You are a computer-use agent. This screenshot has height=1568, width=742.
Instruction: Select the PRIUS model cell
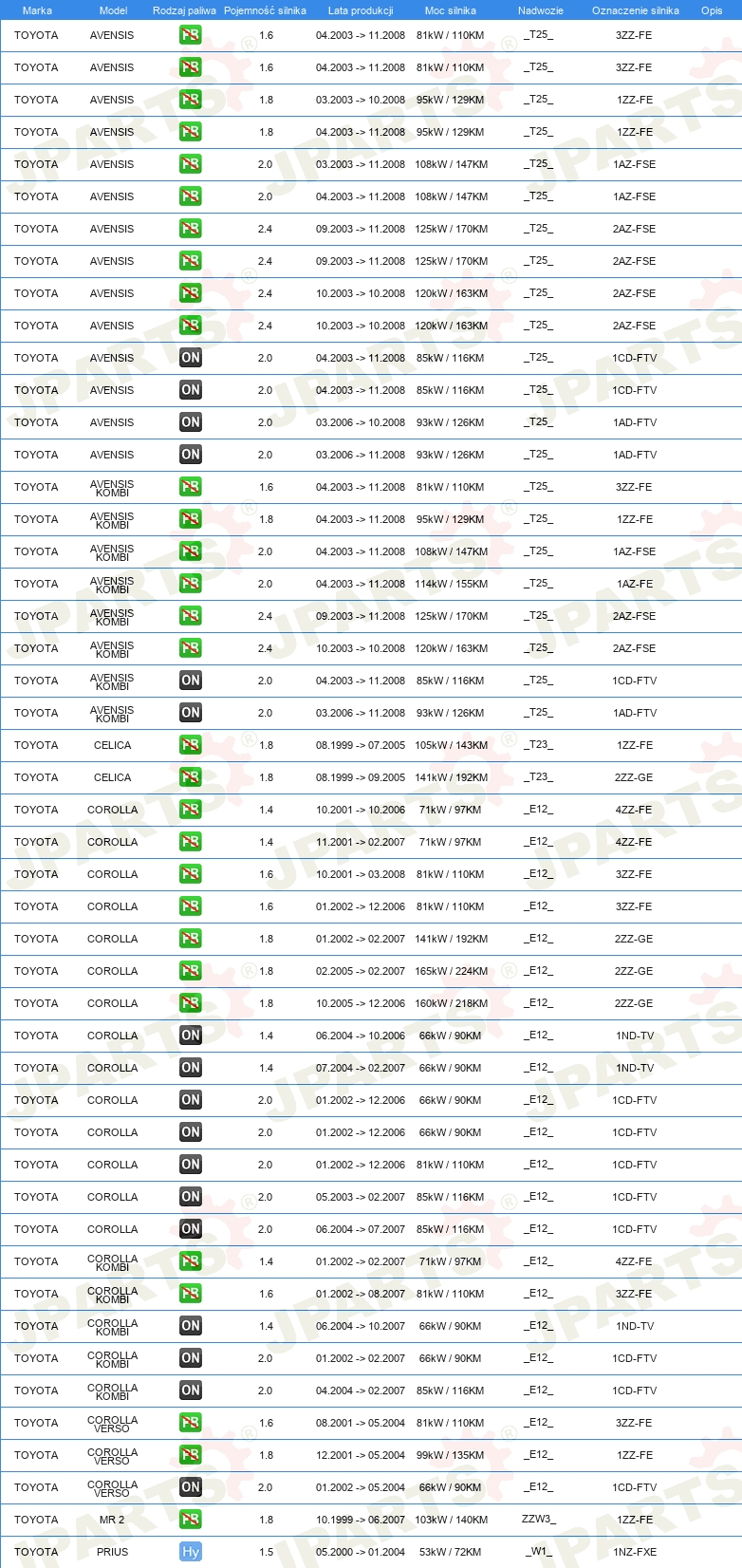click(112, 1552)
